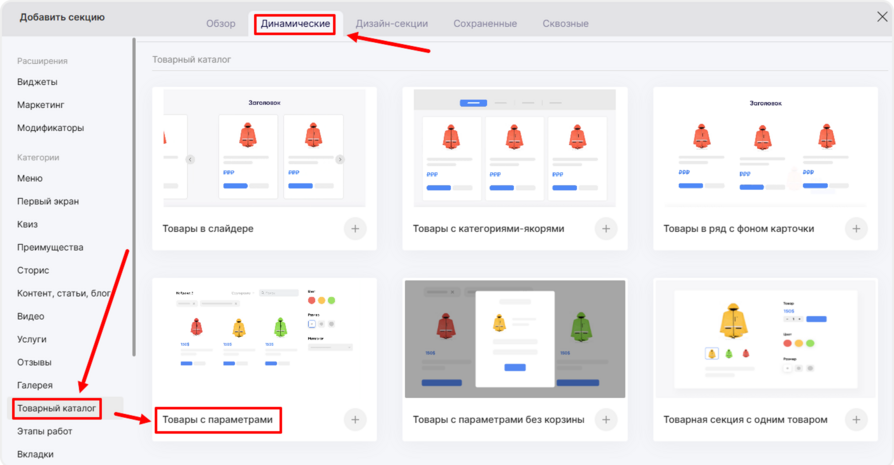894x465 pixels.
Task: Click slider right arrow in first preview
Action: pyautogui.click(x=340, y=159)
